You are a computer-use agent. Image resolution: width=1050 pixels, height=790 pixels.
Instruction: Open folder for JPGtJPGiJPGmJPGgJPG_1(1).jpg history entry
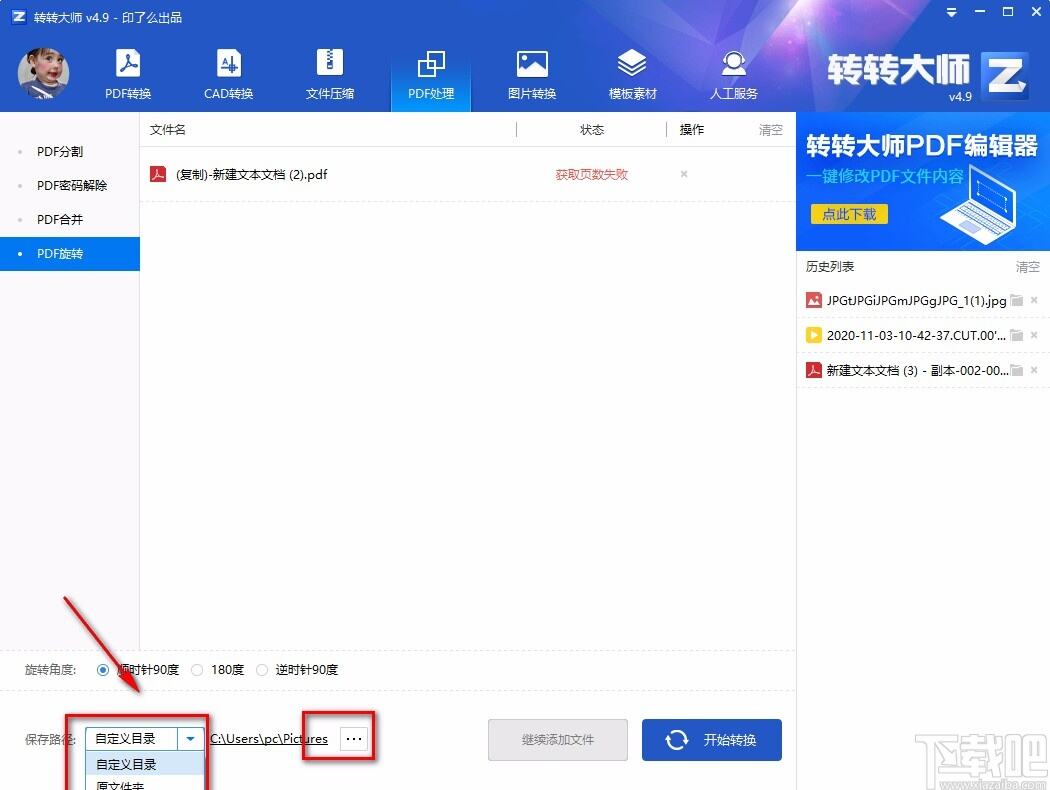1017,300
